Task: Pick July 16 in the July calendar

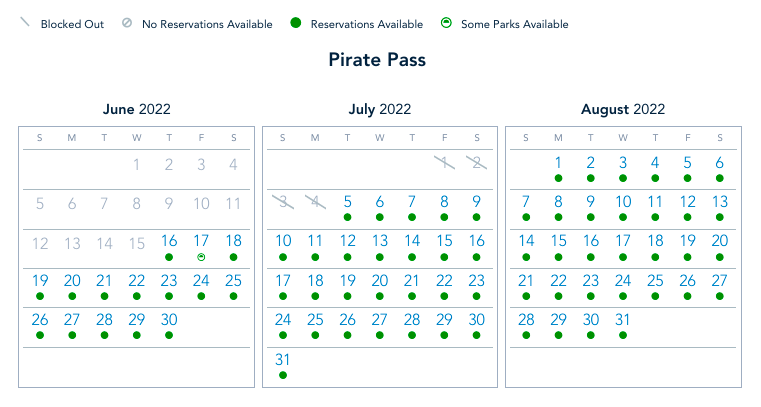Action: coord(476,241)
